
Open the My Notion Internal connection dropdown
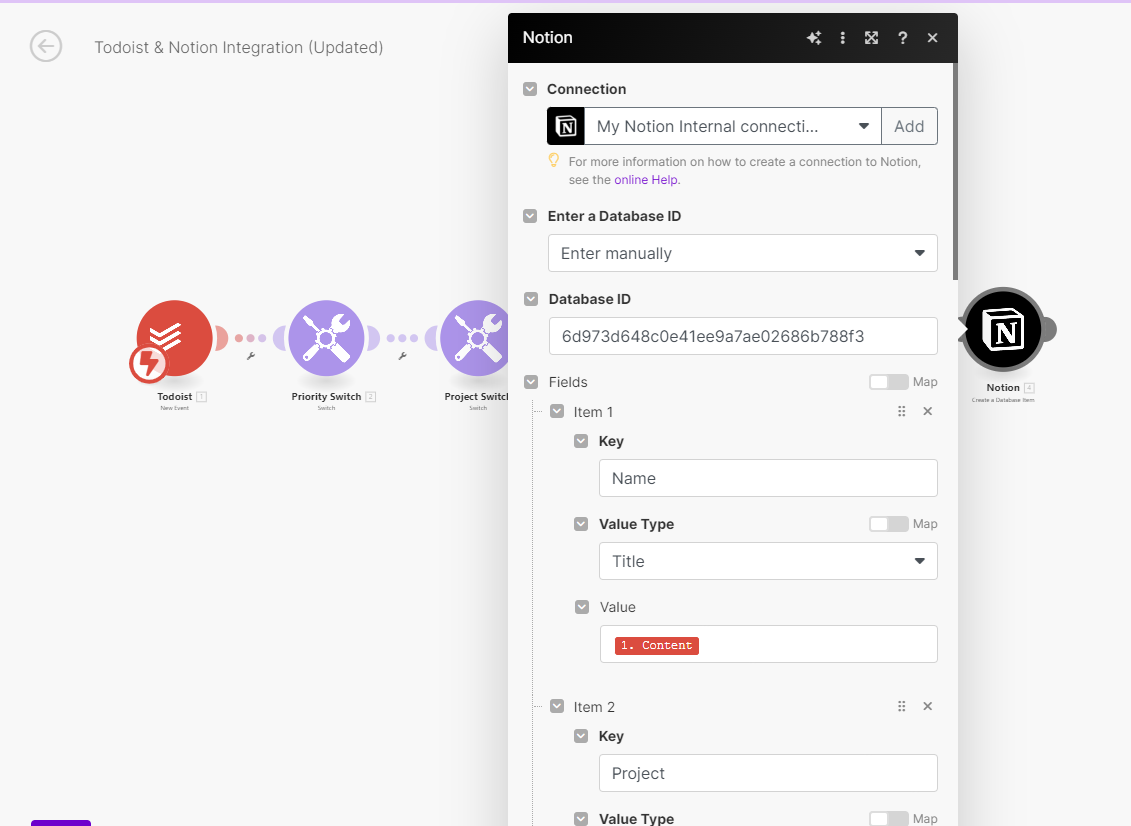click(x=733, y=126)
